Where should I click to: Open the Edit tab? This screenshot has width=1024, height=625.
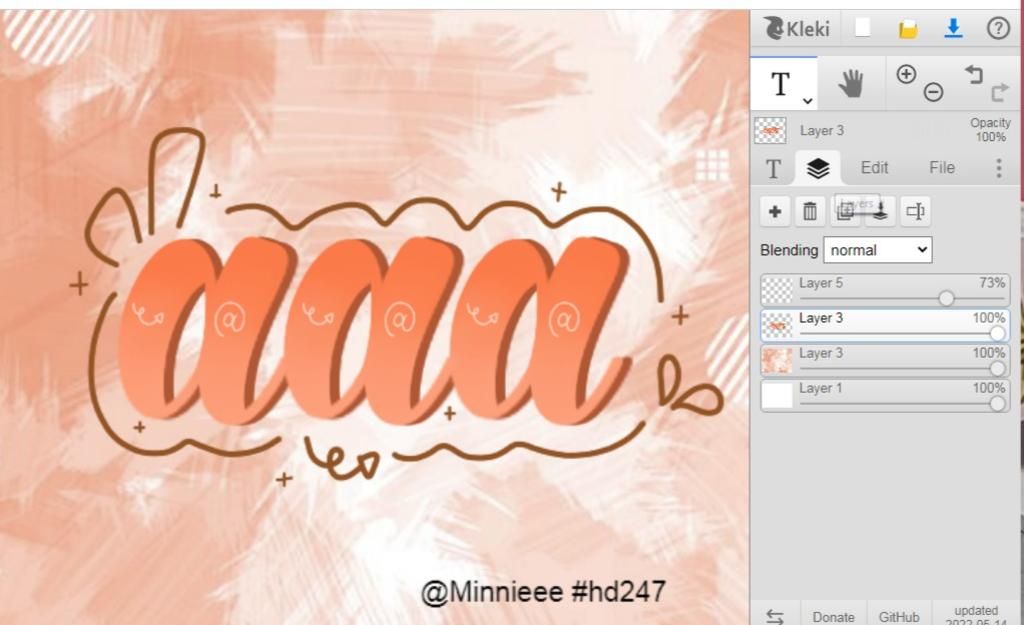click(x=874, y=168)
